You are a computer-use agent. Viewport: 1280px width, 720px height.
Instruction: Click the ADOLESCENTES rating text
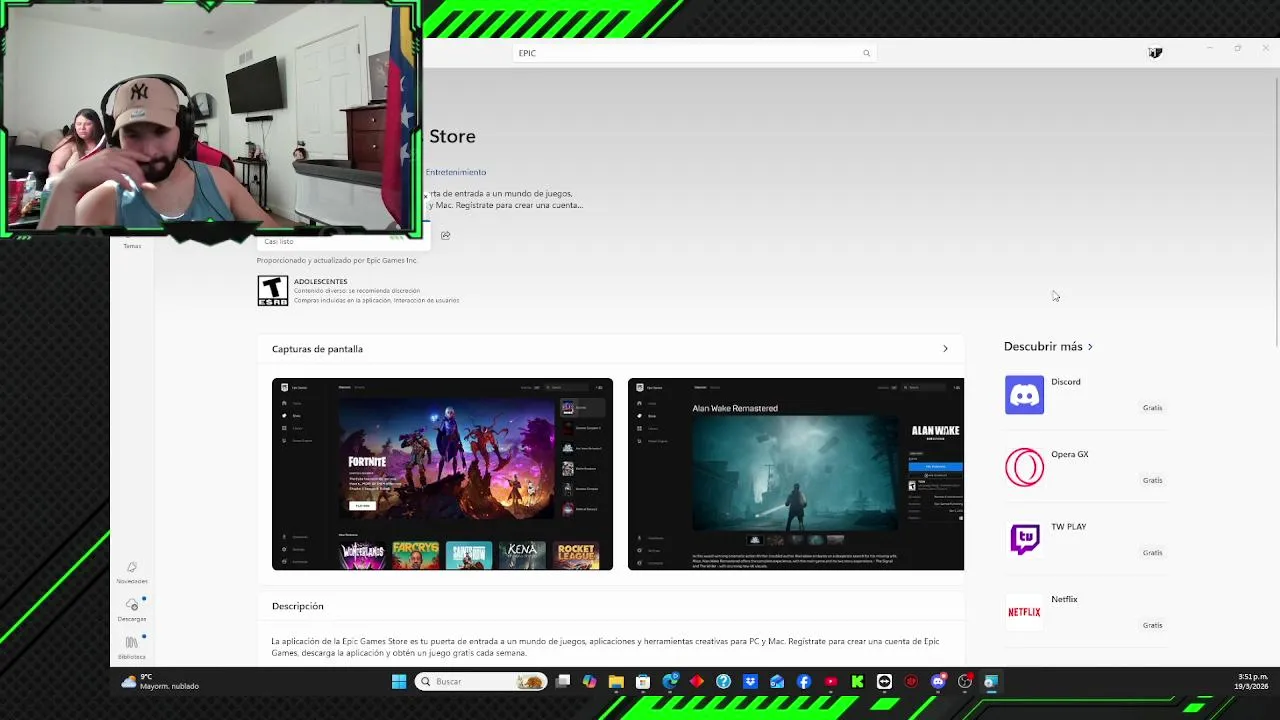coord(320,282)
